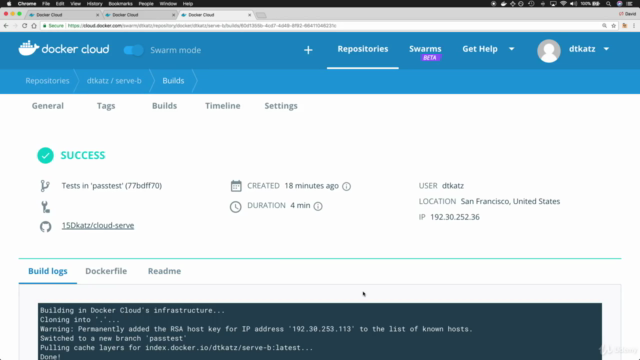The image size is (640, 360).
Task: Select the Readme tab
Action: click(x=164, y=271)
